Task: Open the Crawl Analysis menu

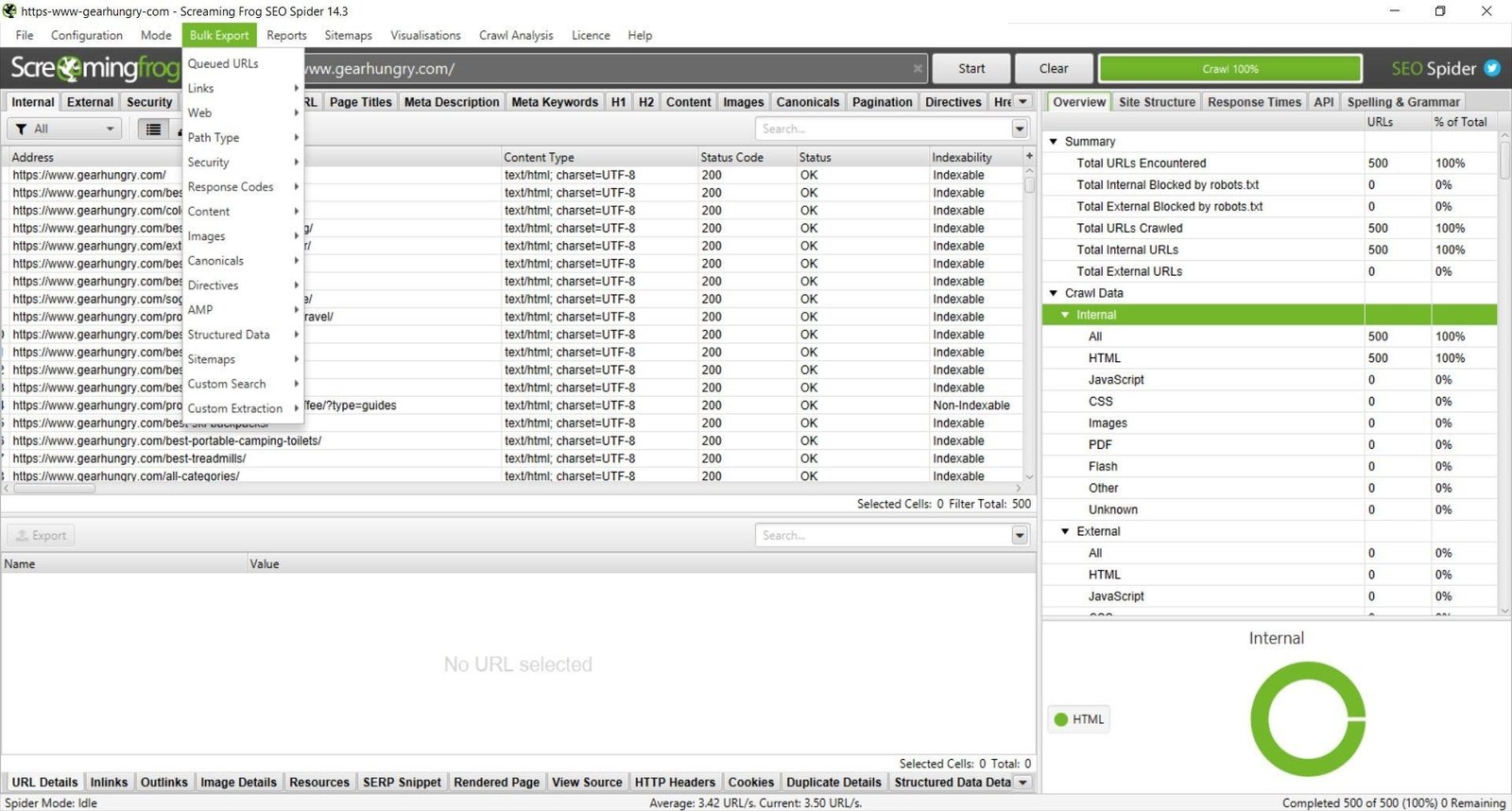Action: 516,35
